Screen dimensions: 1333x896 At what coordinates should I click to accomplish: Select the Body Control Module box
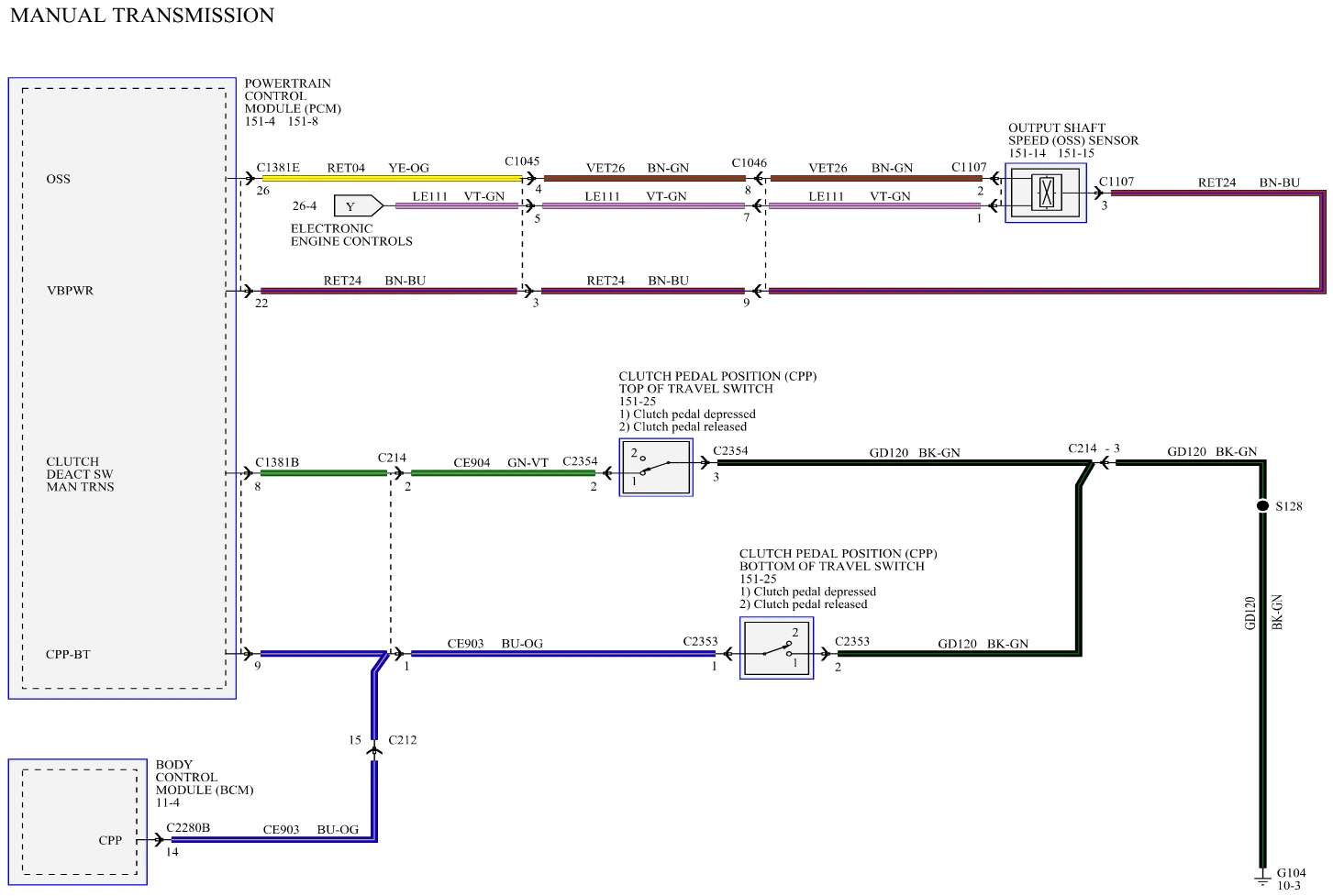(x=78, y=822)
